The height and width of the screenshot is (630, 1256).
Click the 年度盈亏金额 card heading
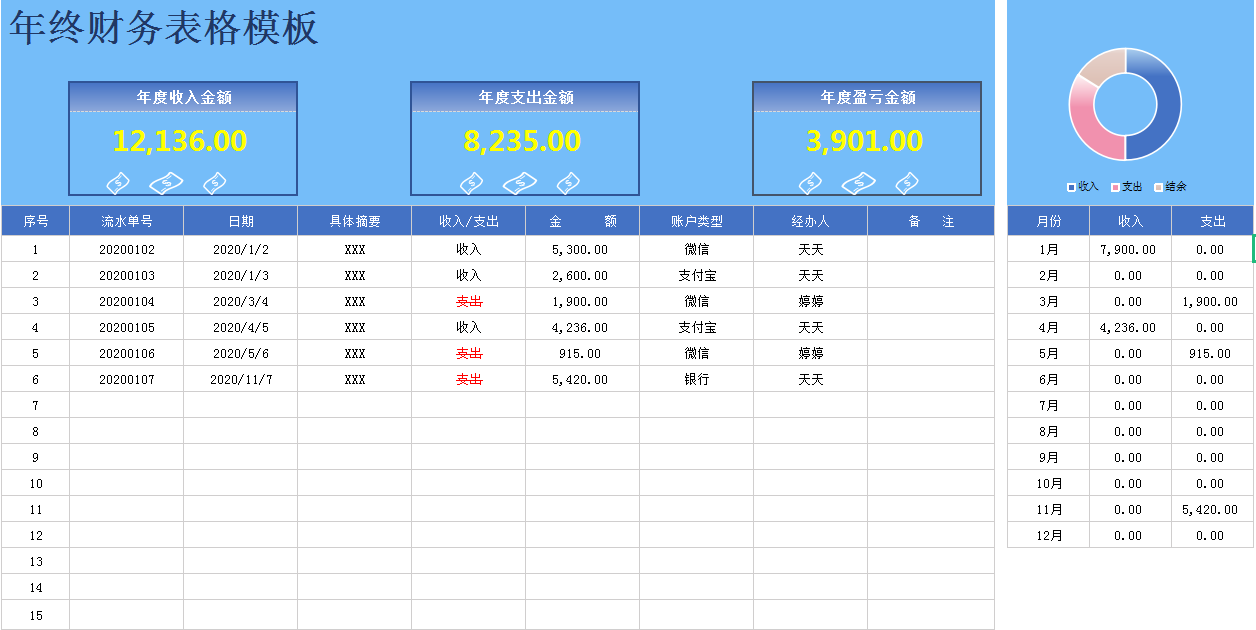coord(868,97)
